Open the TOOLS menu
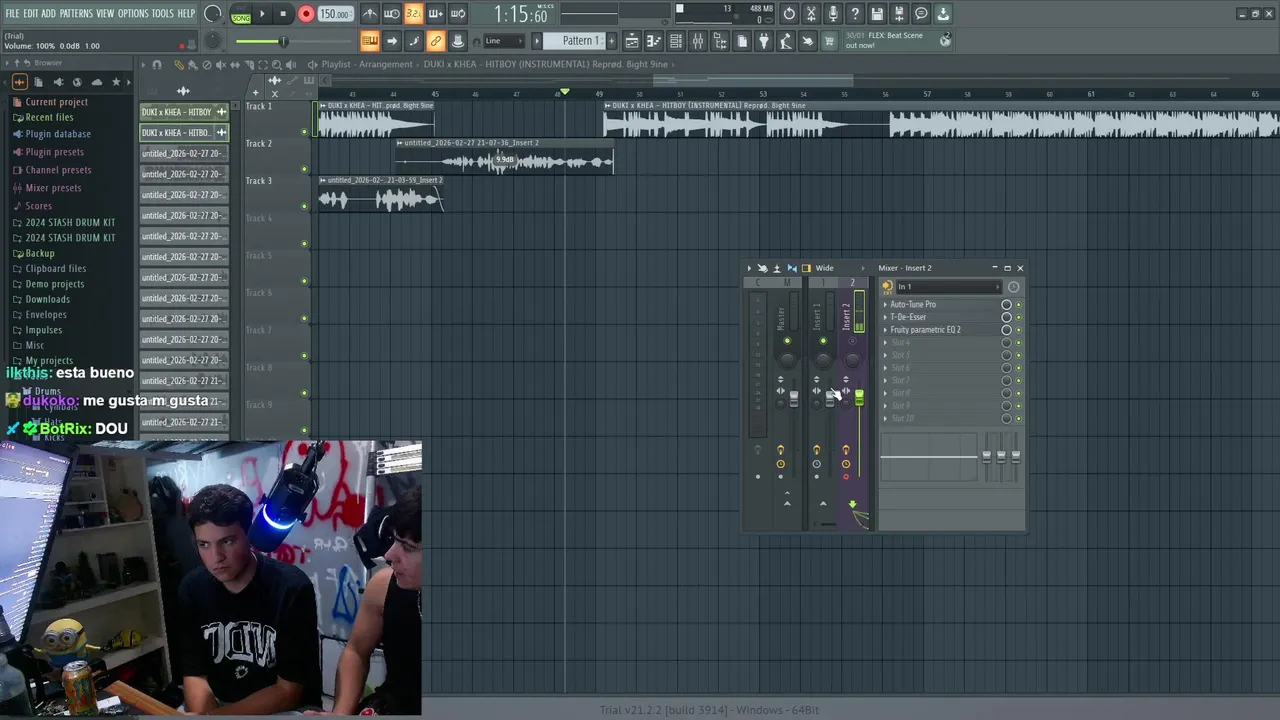The image size is (1280, 720). pos(162,13)
